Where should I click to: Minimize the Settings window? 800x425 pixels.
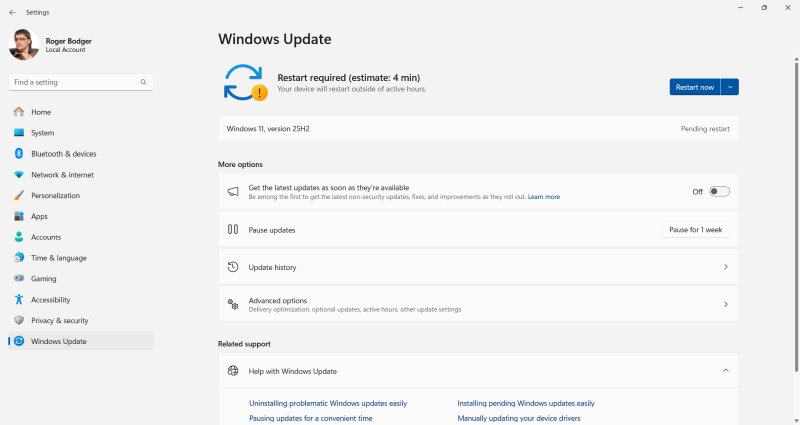(x=740, y=8)
